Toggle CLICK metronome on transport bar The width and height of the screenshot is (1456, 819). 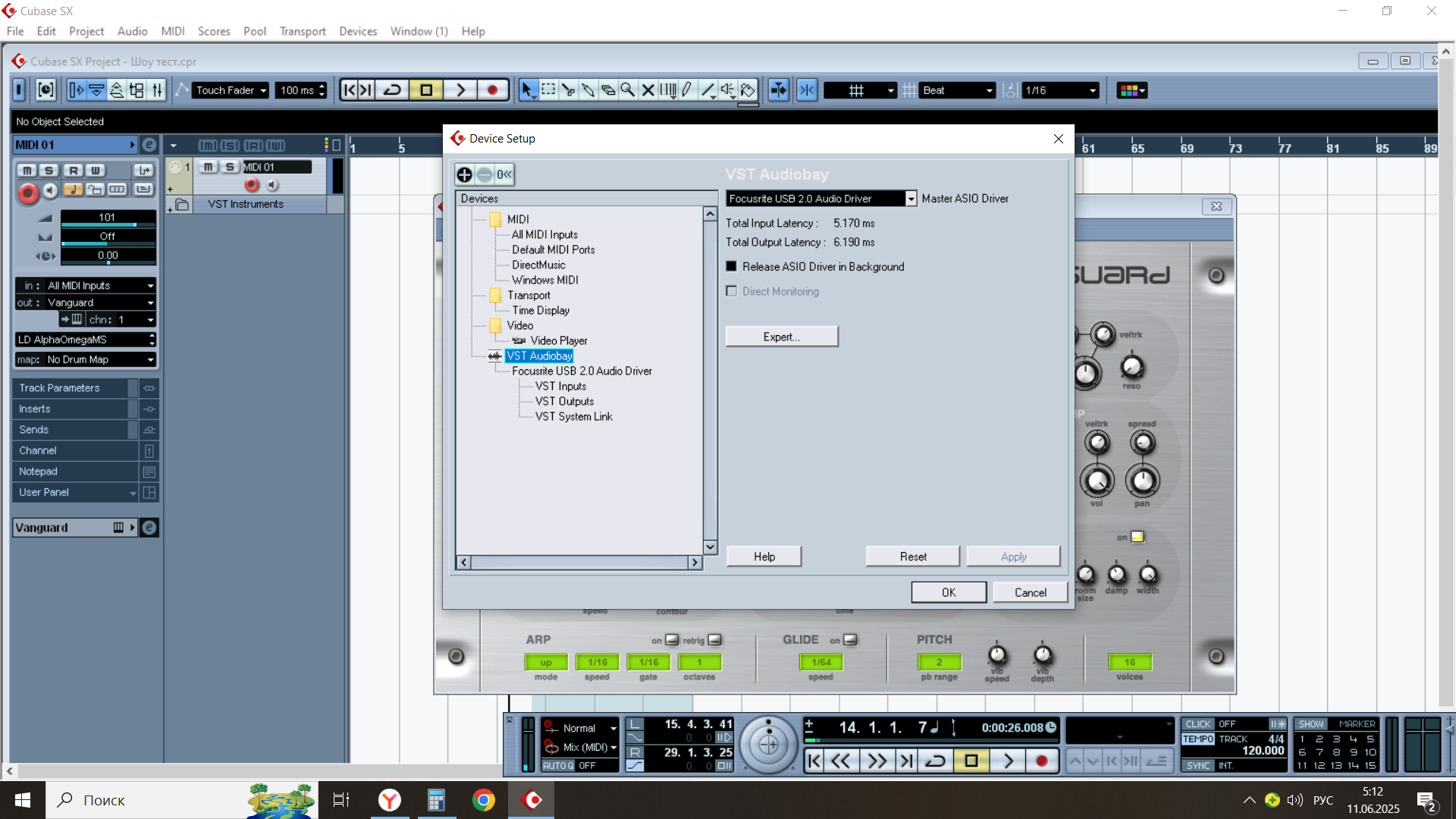click(x=1198, y=724)
